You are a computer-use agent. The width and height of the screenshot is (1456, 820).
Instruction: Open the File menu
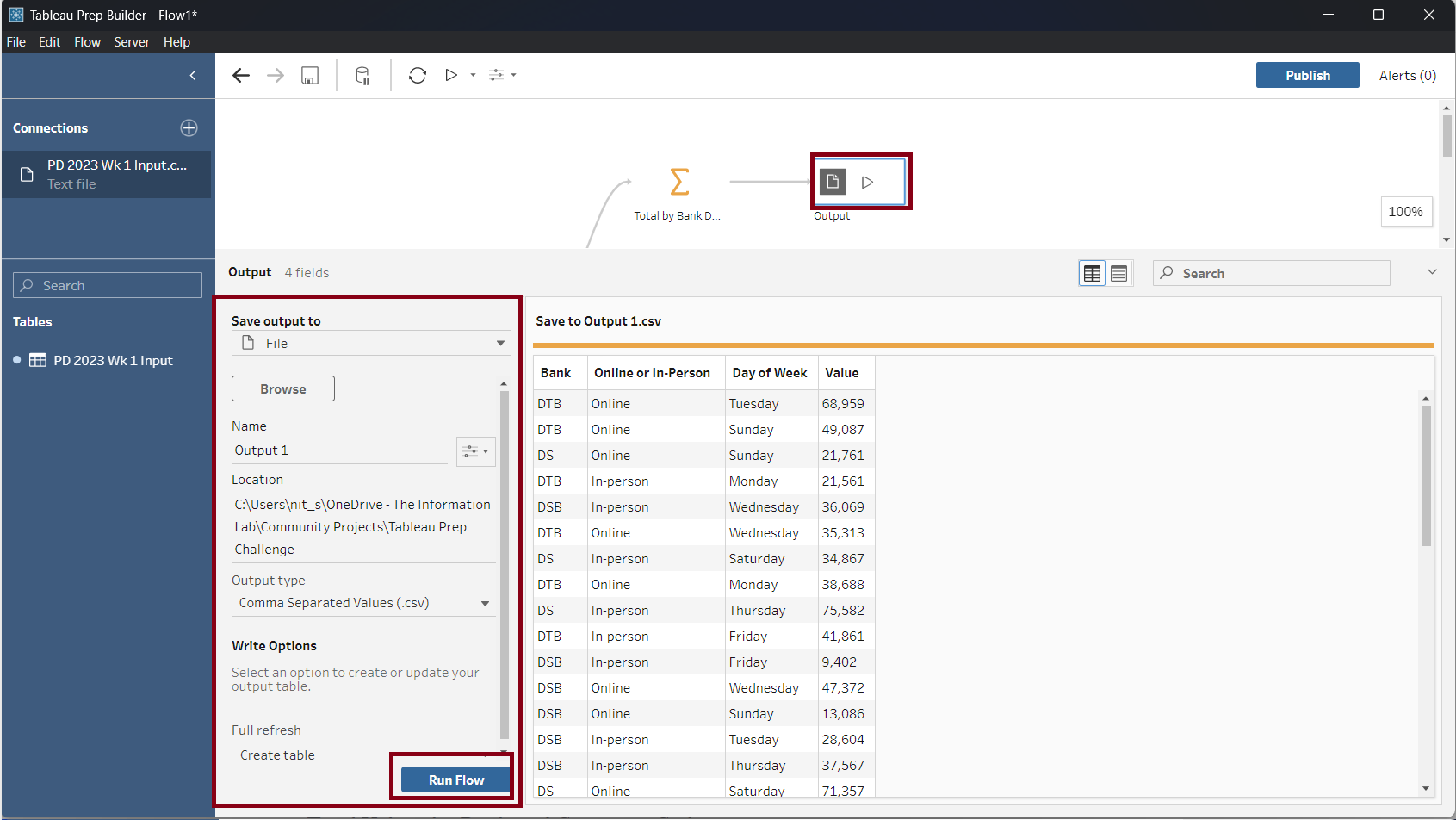16,42
